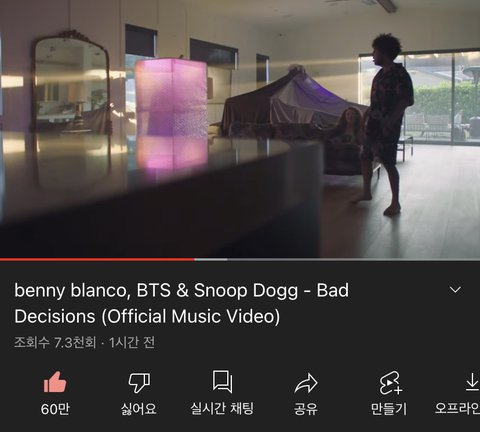Tap the thumbs-down dislike icon
The height and width of the screenshot is (432, 480).
click(x=139, y=383)
